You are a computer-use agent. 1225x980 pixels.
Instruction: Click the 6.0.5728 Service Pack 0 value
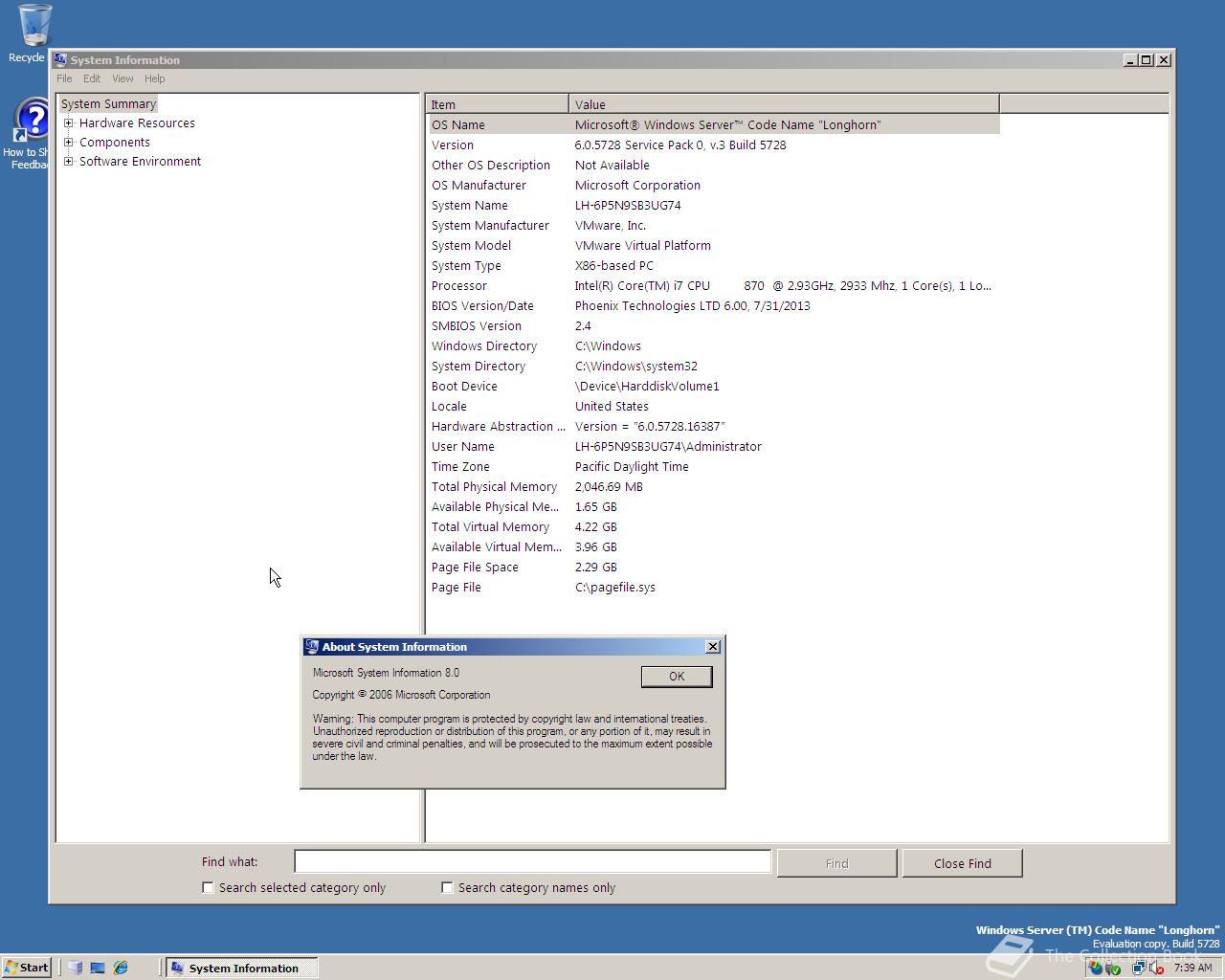[x=680, y=145]
